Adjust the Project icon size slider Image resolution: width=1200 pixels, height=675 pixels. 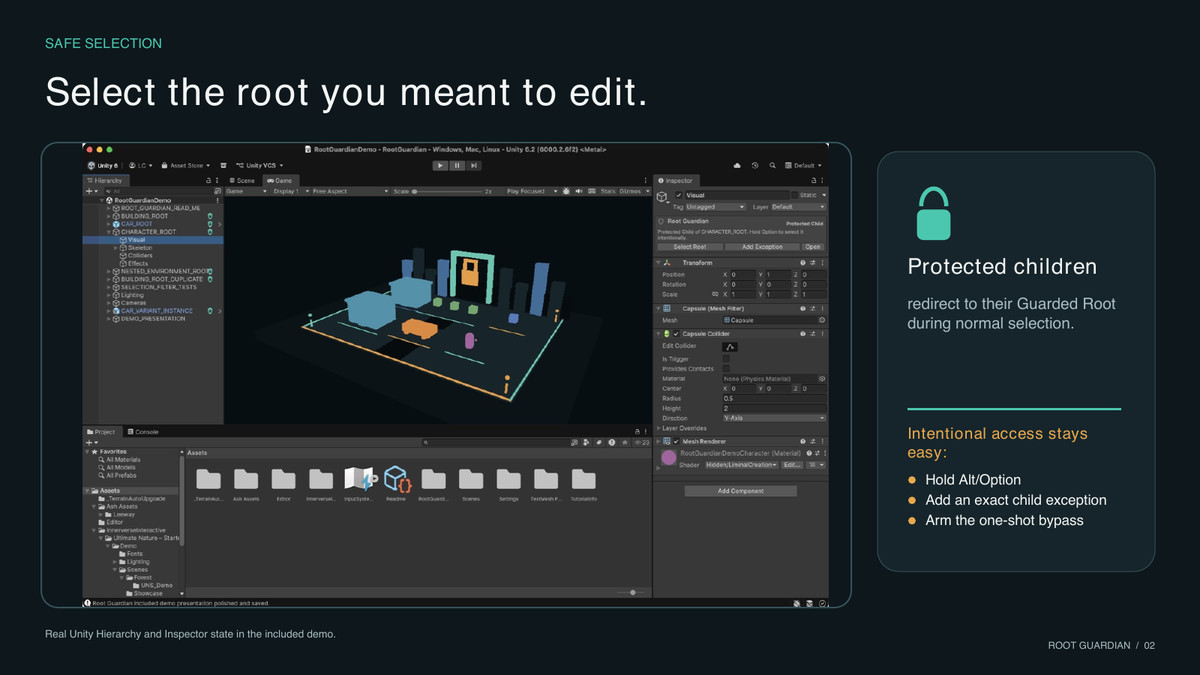[x=632, y=593]
